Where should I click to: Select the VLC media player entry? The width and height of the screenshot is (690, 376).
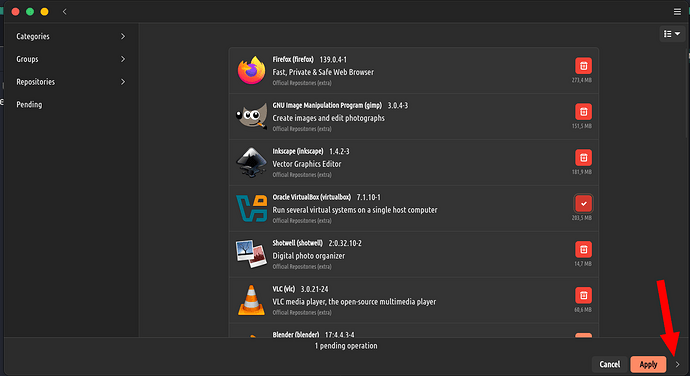point(414,300)
